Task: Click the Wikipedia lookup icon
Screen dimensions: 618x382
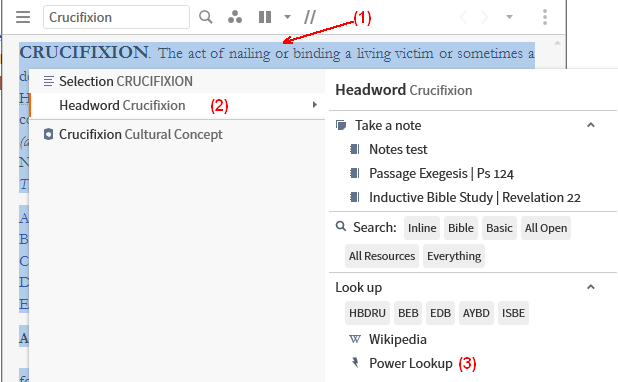Action: coord(355,339)
